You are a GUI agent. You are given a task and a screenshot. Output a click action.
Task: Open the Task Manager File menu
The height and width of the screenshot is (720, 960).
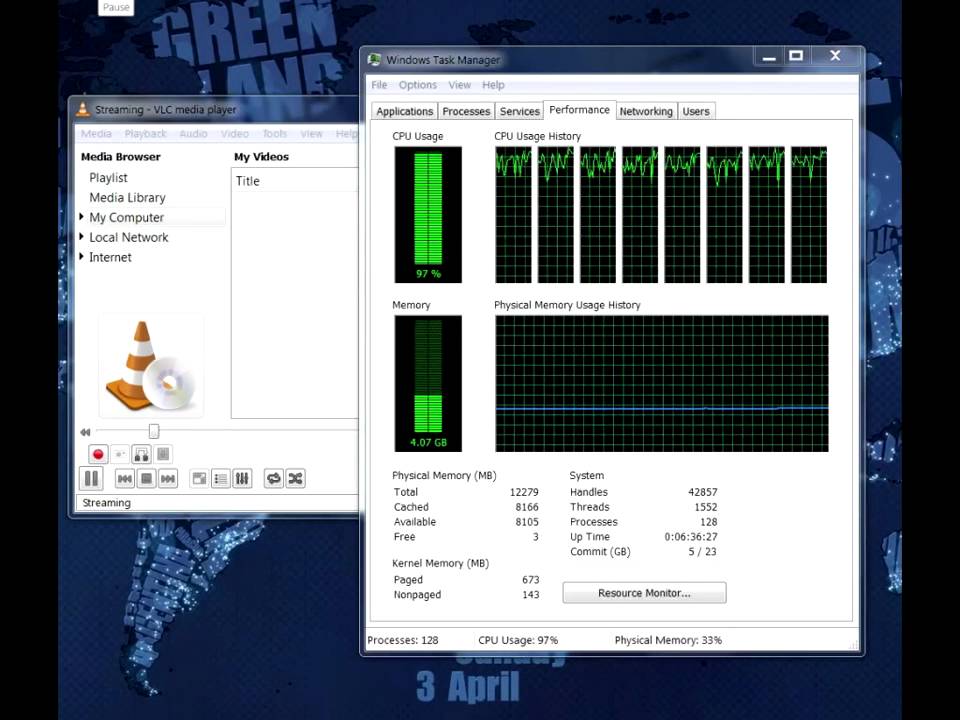379,84
